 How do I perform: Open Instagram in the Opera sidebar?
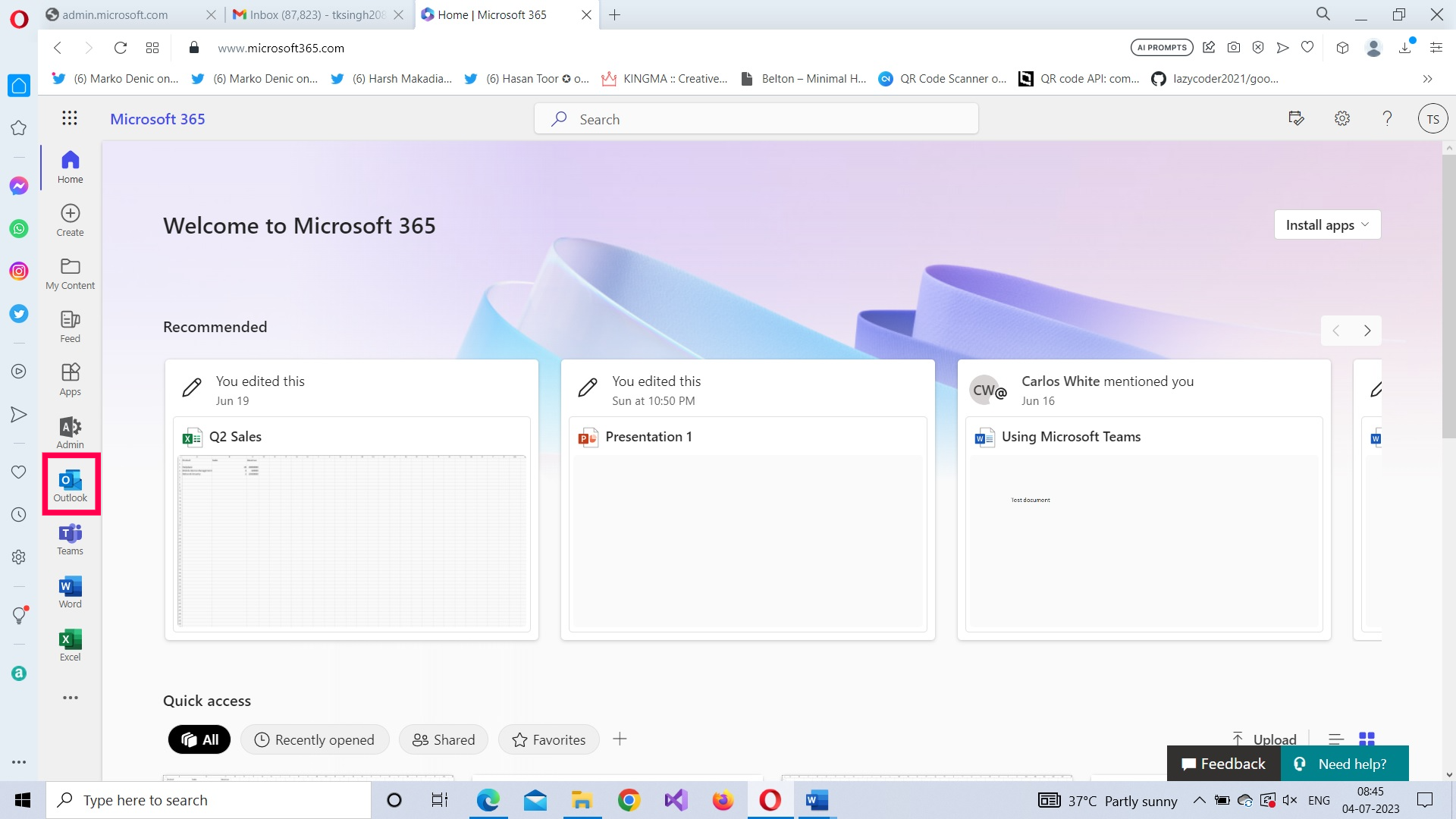pos(19,271)
